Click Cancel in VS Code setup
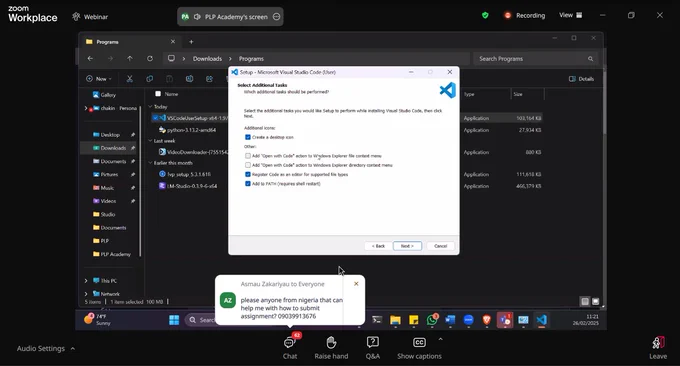 441,246
